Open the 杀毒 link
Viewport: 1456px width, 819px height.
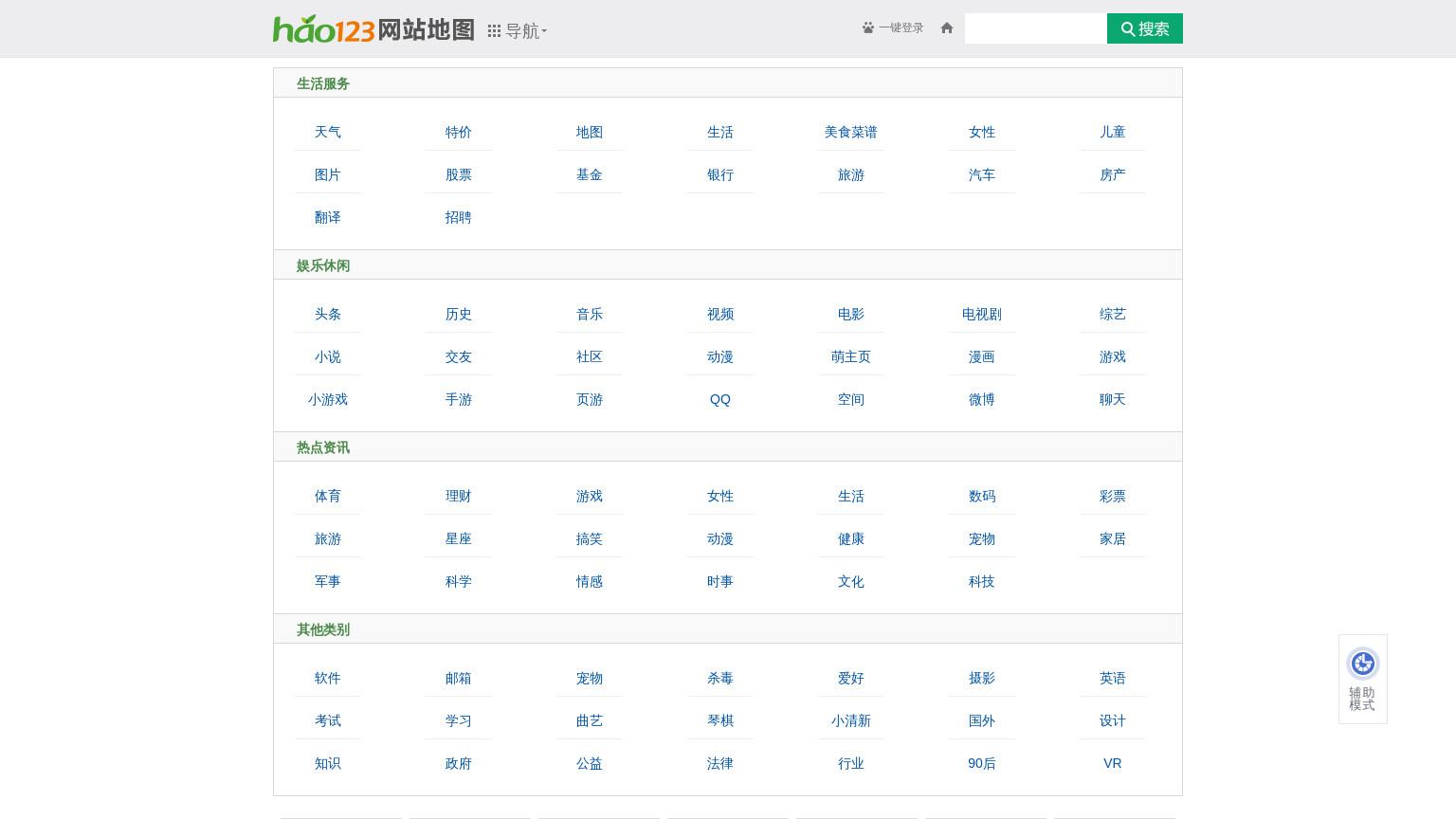(720, 678)
